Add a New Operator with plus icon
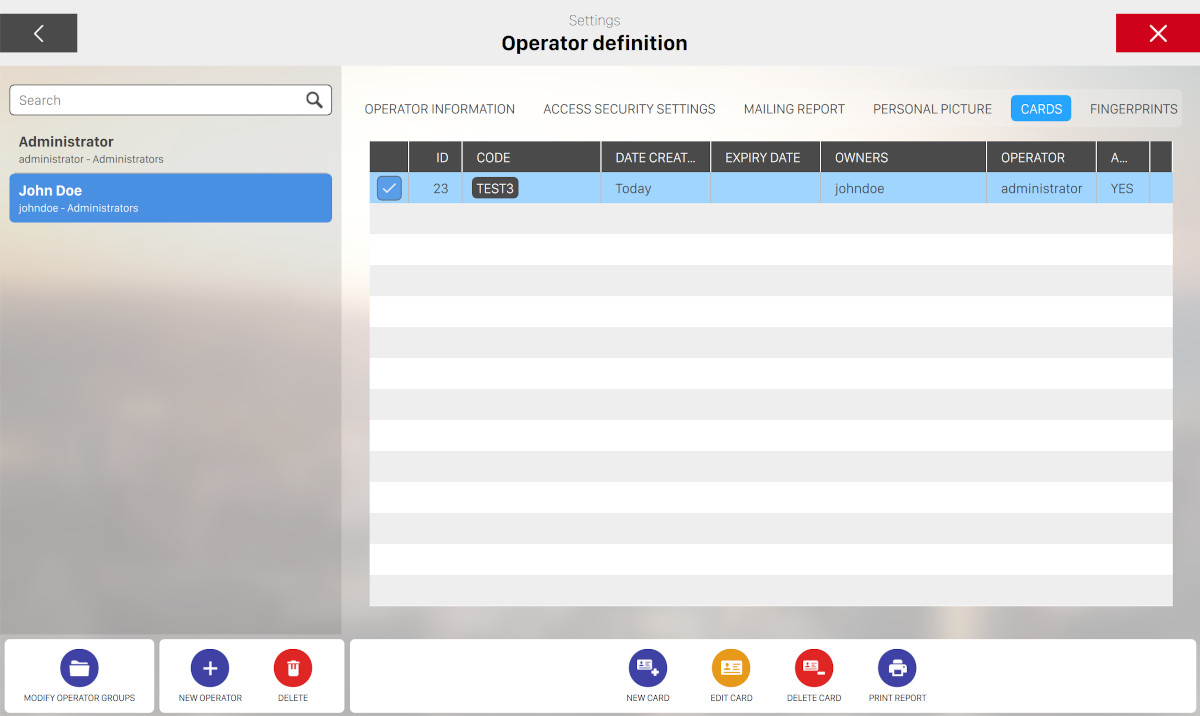The height and width of the screenshot is (716, 1200). (x=210, y=668)
